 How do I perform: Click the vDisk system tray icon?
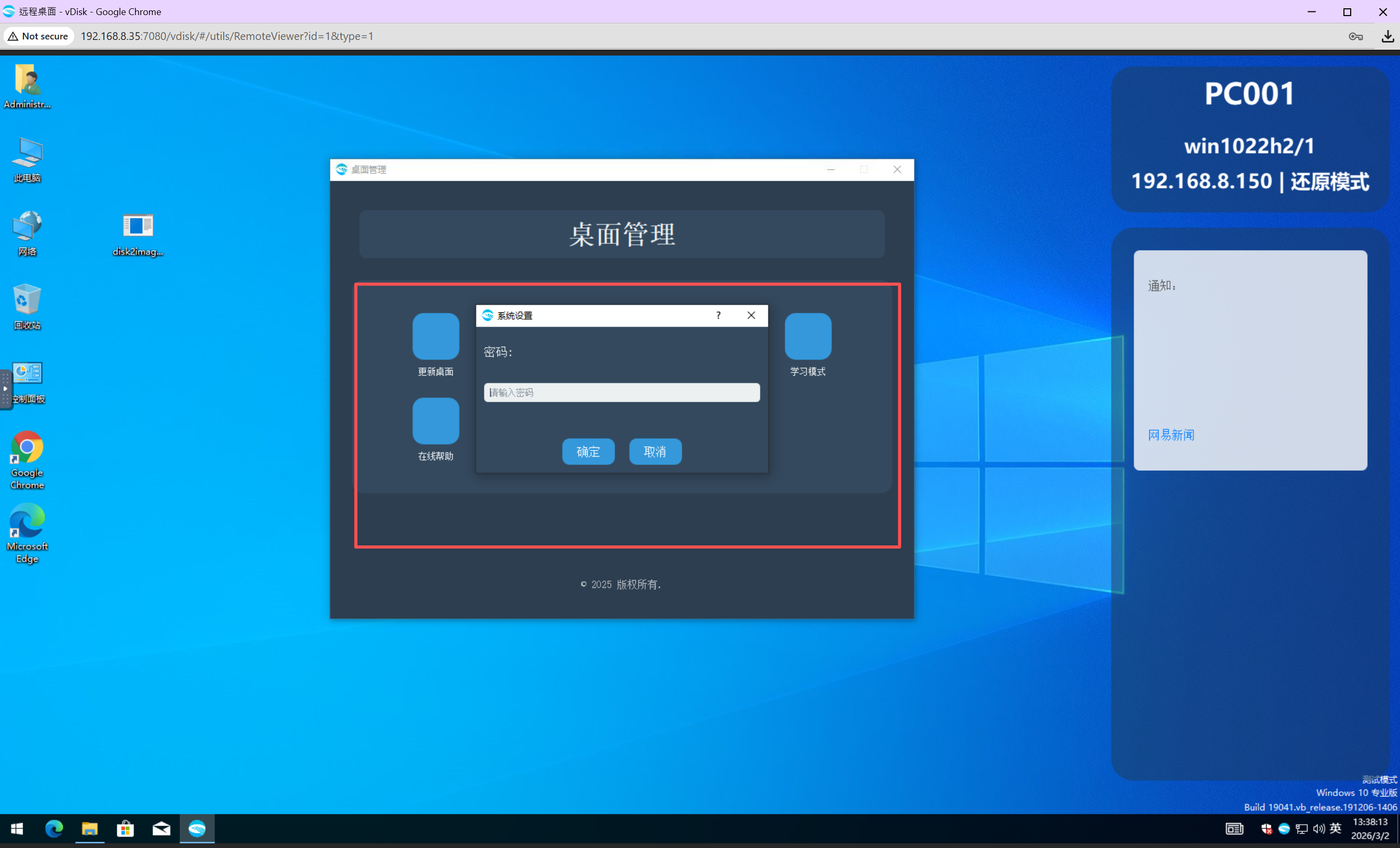tap(1284, 829)
